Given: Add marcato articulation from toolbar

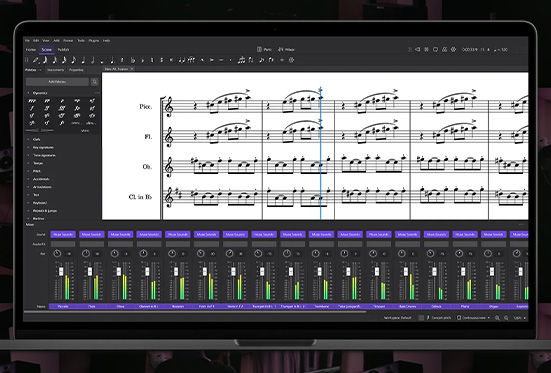Looking at the screenshot, I should 202,60.
